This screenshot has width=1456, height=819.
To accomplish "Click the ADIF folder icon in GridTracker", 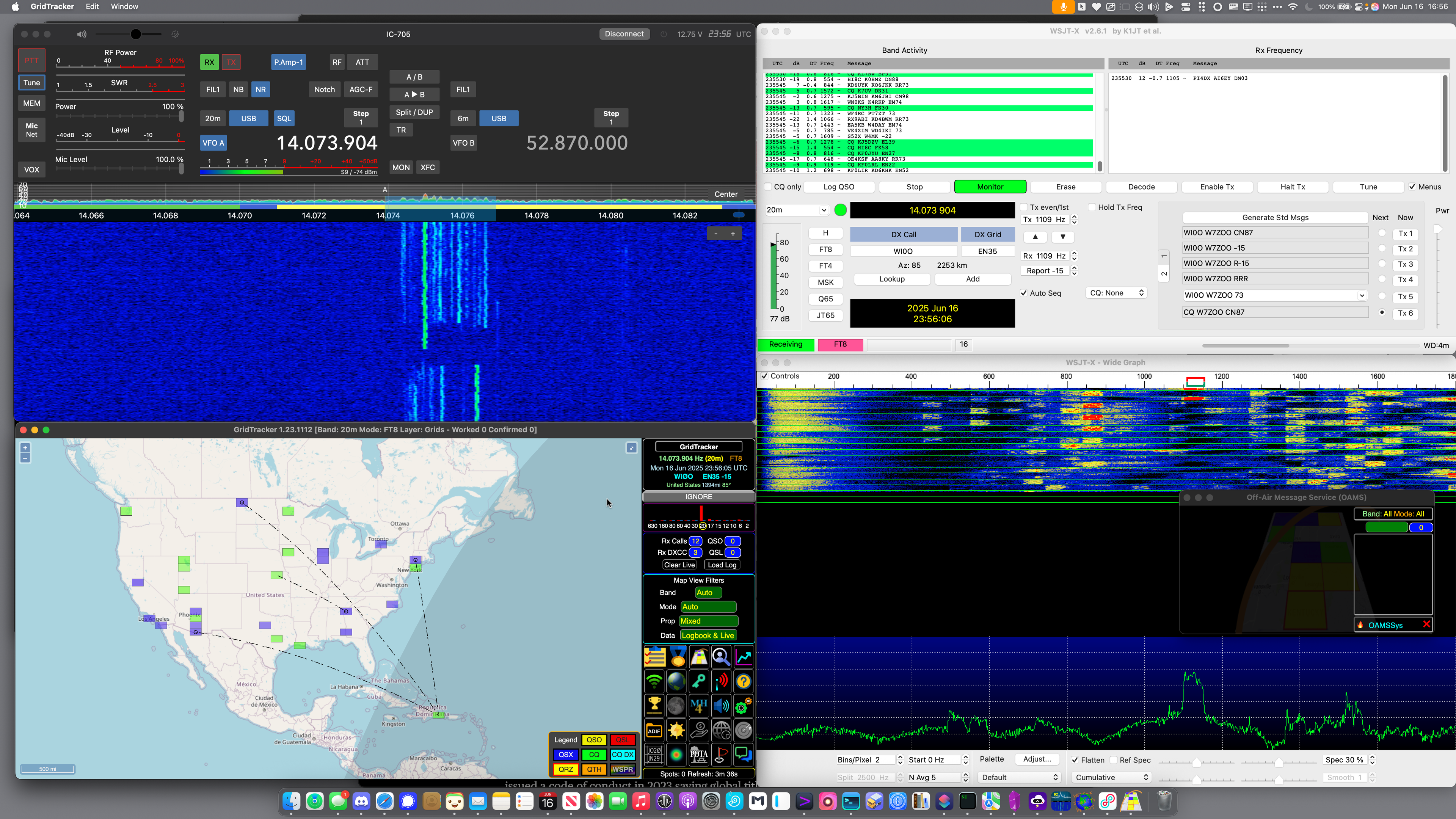I will (654, 730).
